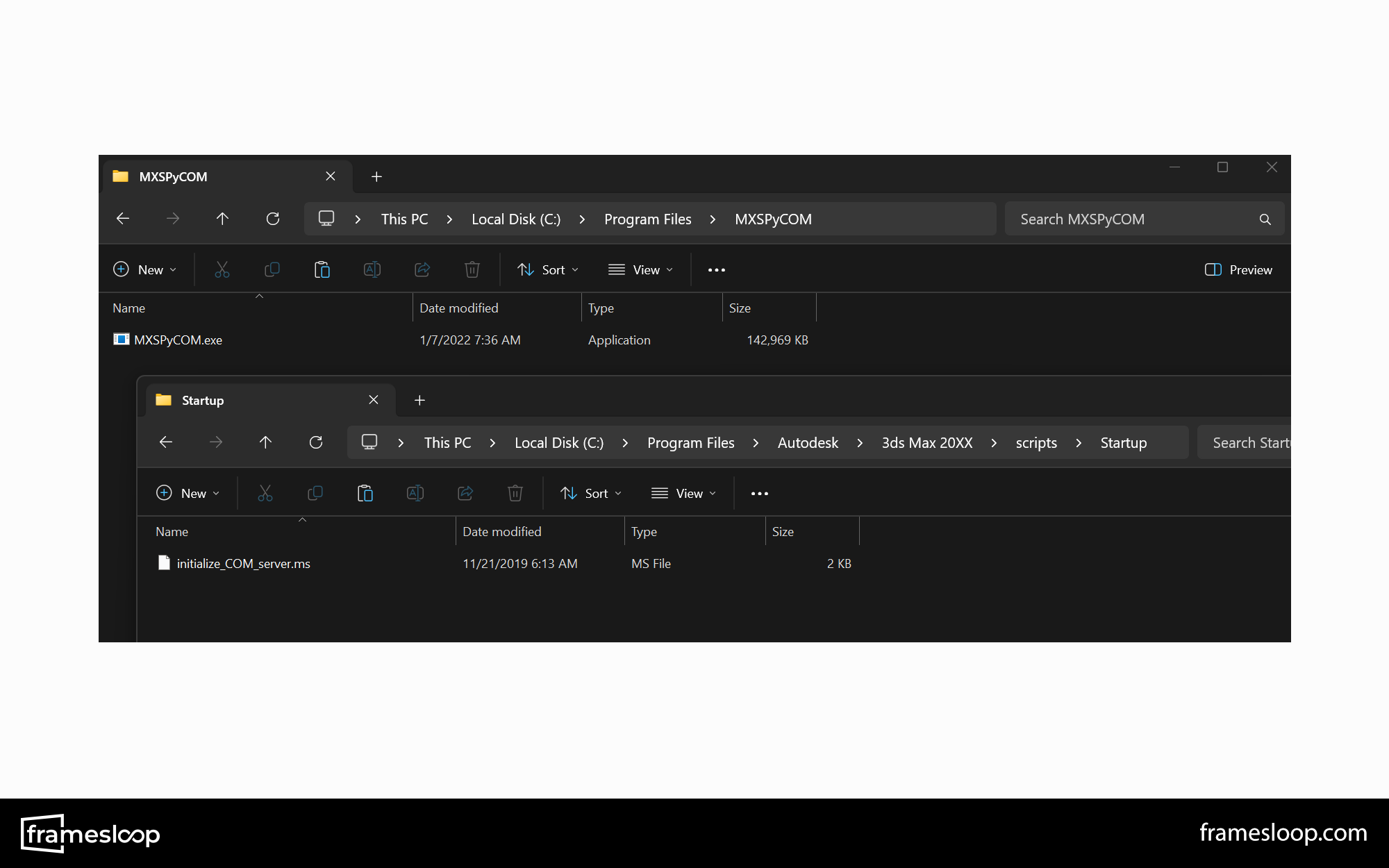
Task: Expand chevron after Local Disk (C:) in Startup path
Action: (x=626, y=443)
